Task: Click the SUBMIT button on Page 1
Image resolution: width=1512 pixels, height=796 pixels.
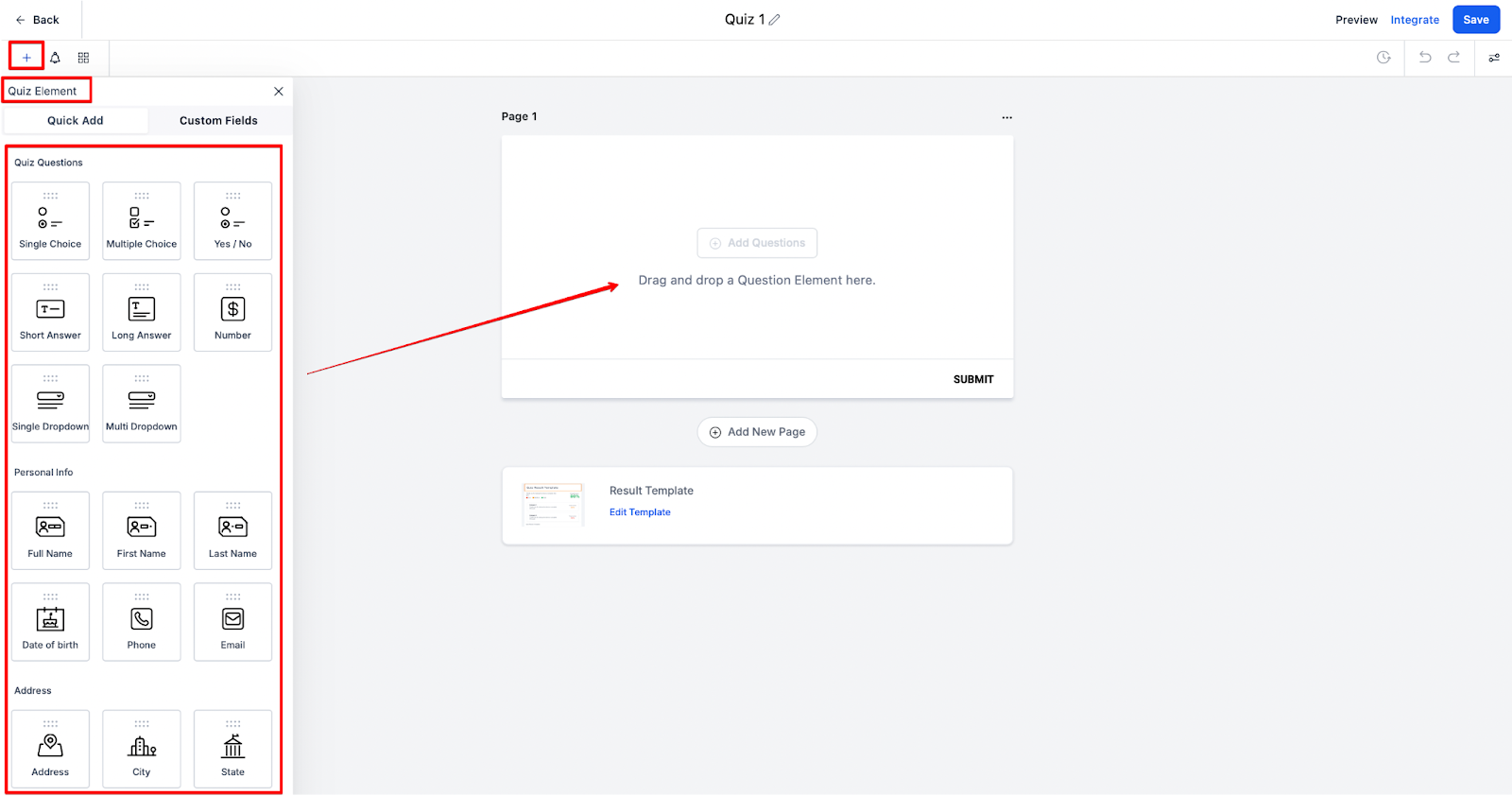Action: 973,379
